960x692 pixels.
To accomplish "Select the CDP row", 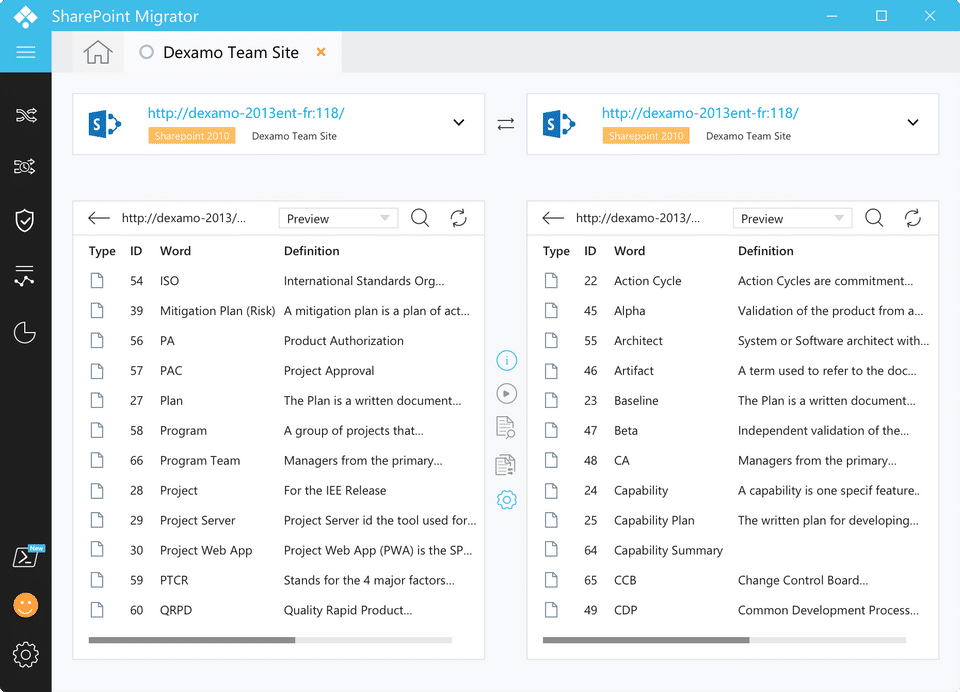I will point(733,611).
